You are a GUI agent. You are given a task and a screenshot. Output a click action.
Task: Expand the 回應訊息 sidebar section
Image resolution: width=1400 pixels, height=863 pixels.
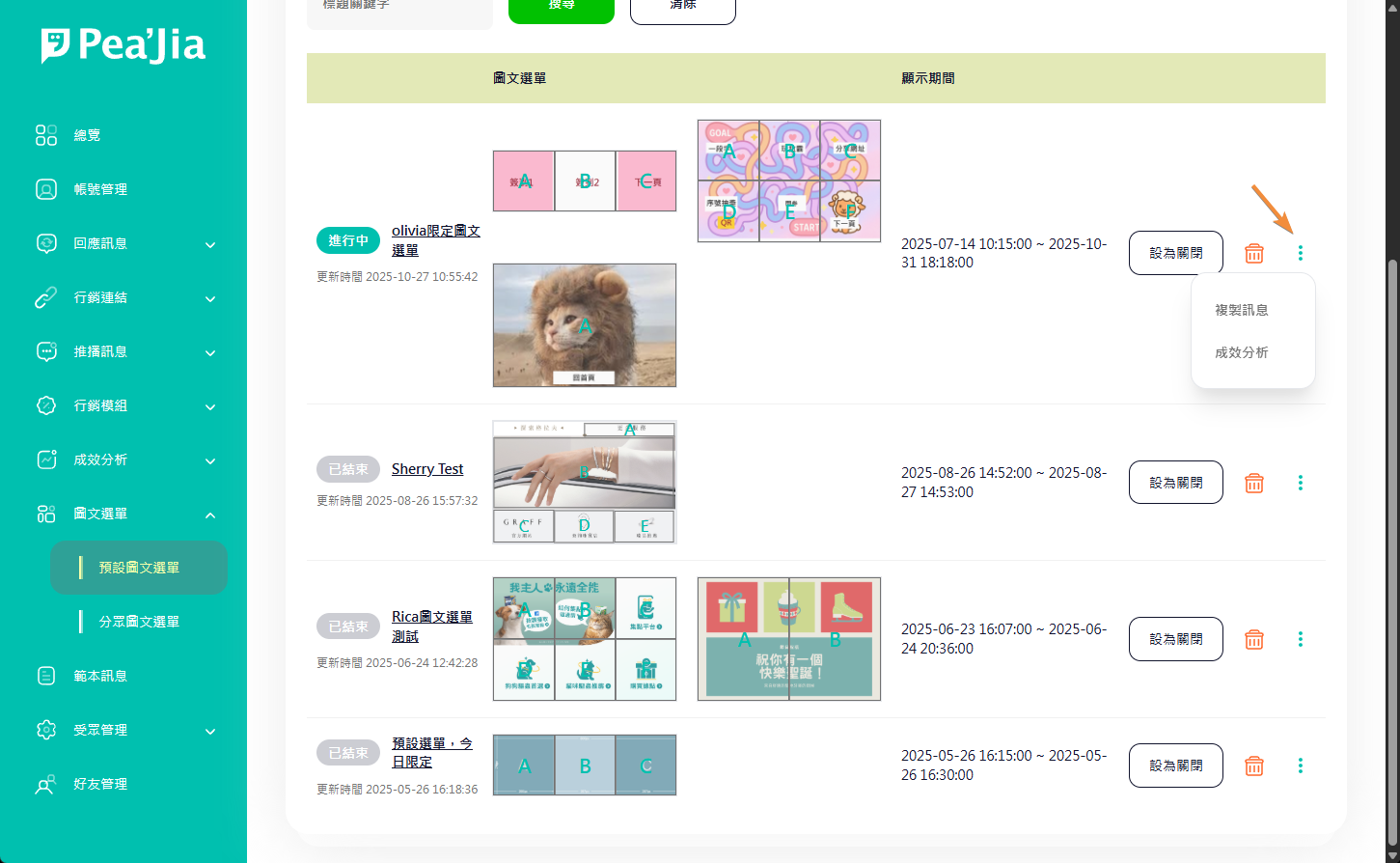pos(210,244)
